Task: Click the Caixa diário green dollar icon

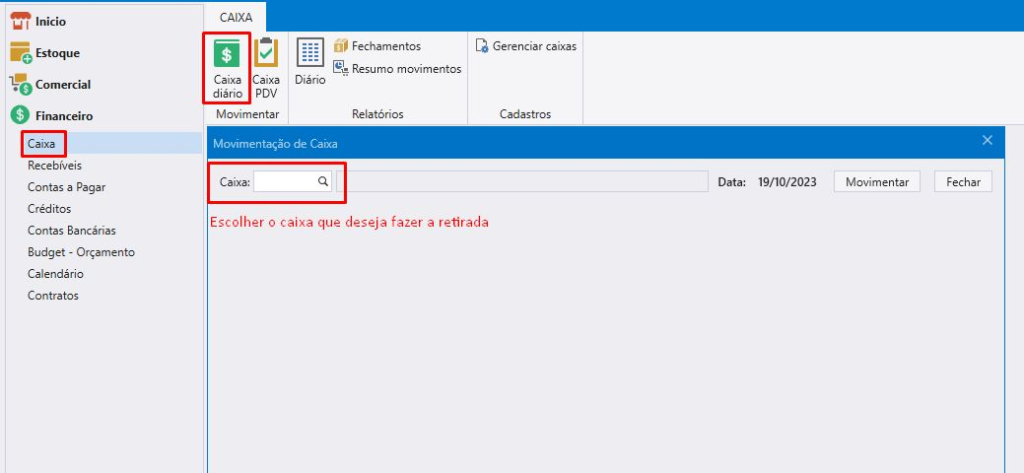Action: (227, 55)
